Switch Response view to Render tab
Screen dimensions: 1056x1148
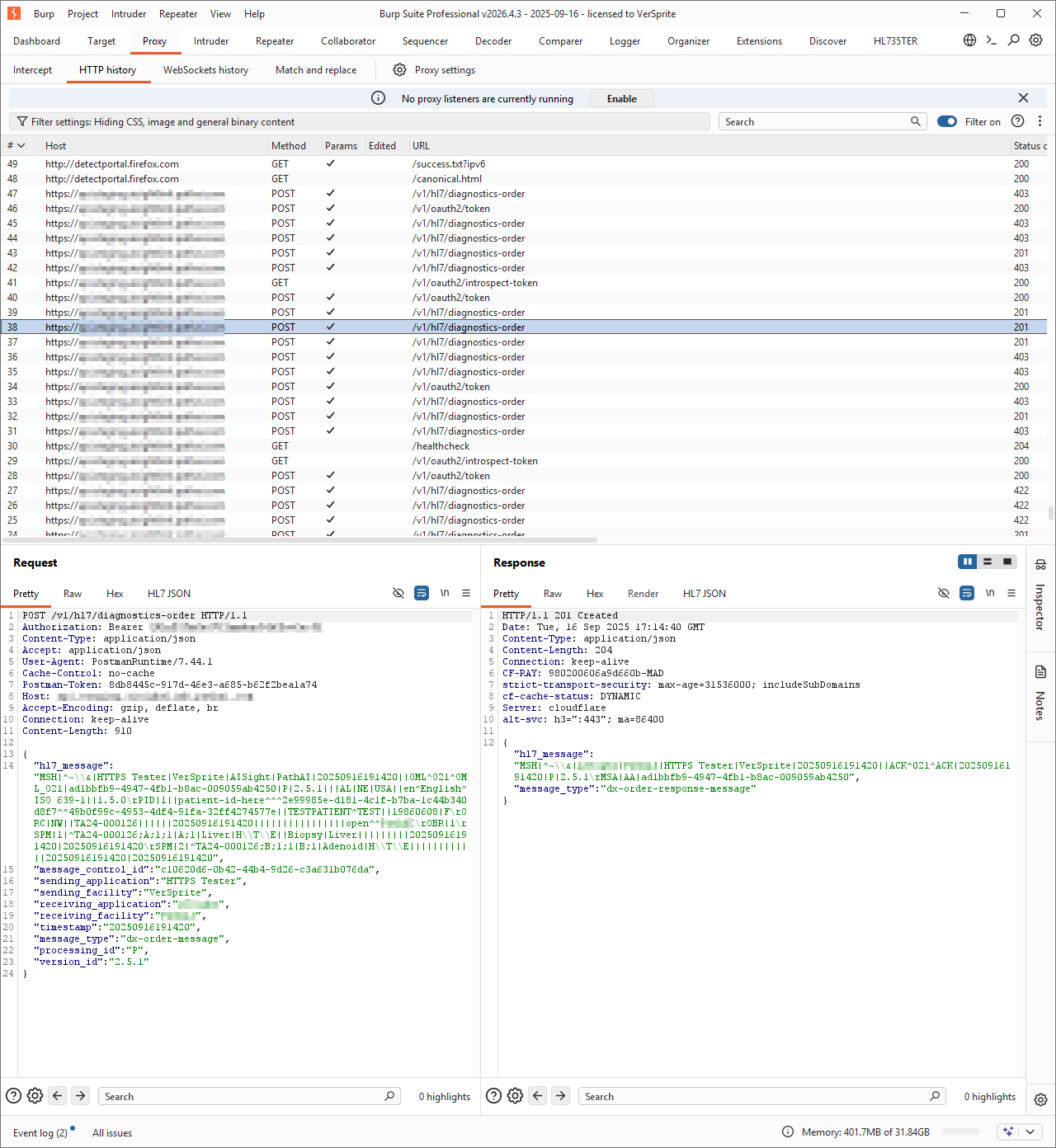pos(643,594)
